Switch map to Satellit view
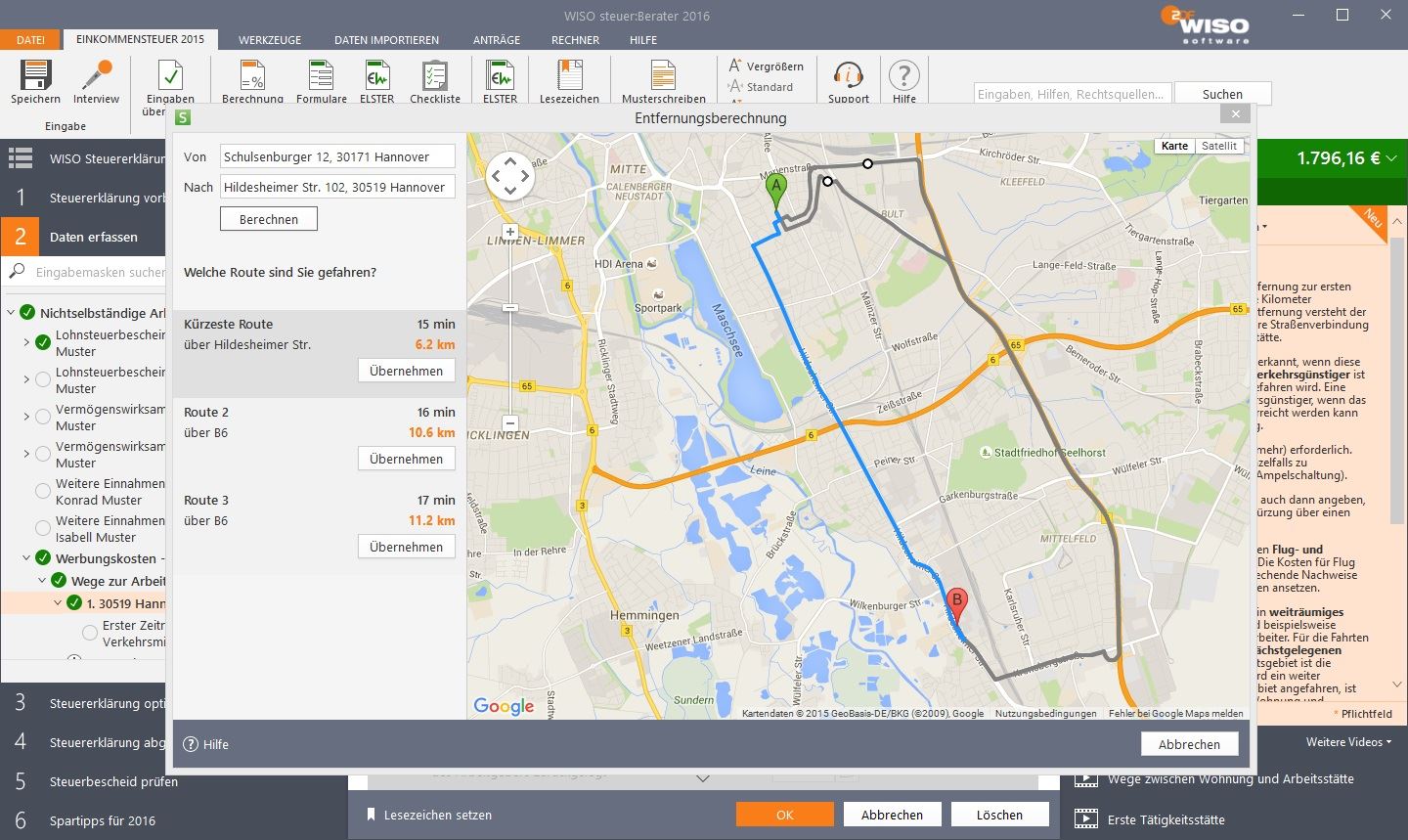The height and width of the screenshot is (840, 1408). (x=1219, y=146)
